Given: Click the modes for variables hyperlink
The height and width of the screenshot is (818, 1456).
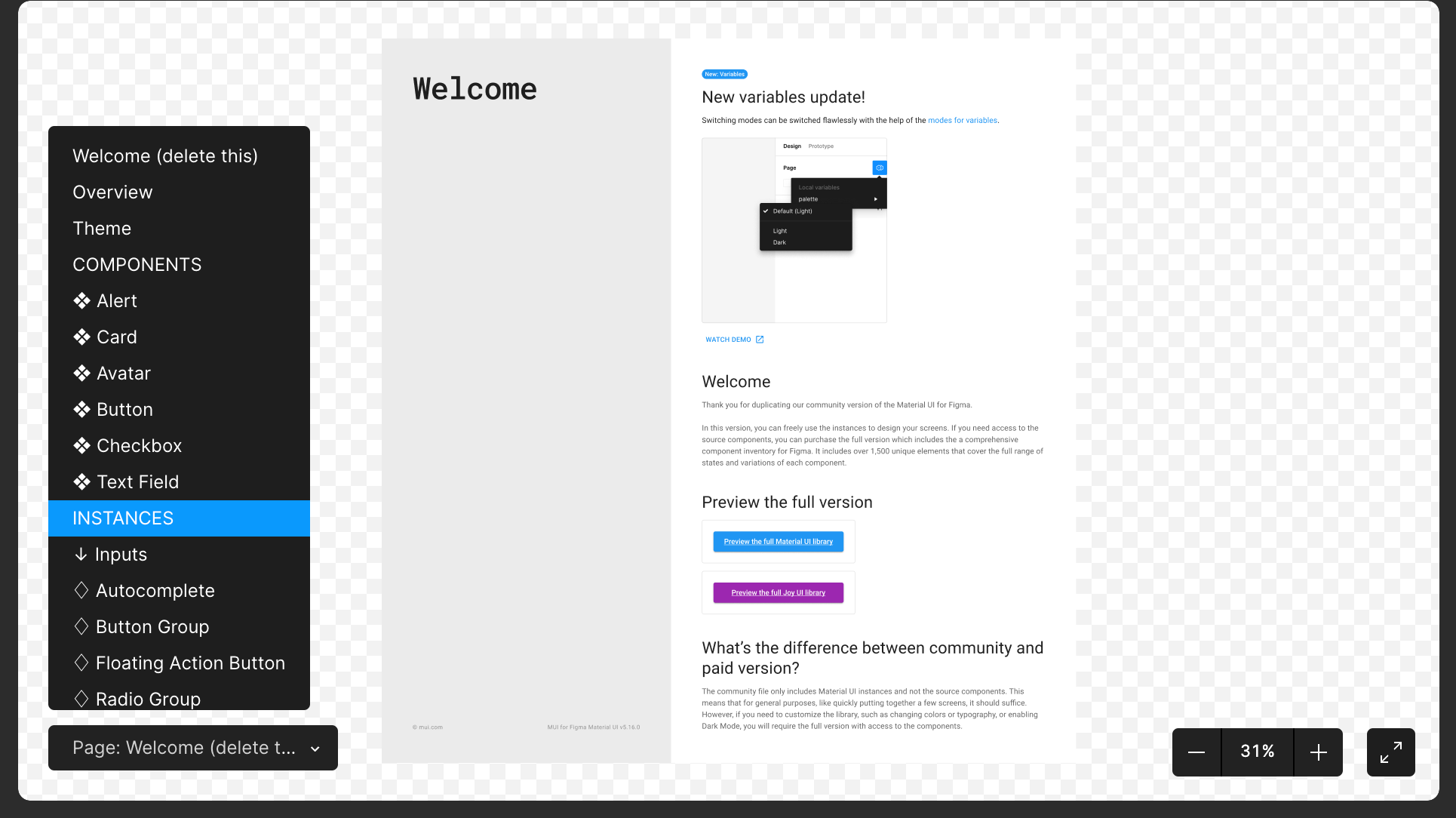Looking at the screenshot, I should (x=962, y=120).
